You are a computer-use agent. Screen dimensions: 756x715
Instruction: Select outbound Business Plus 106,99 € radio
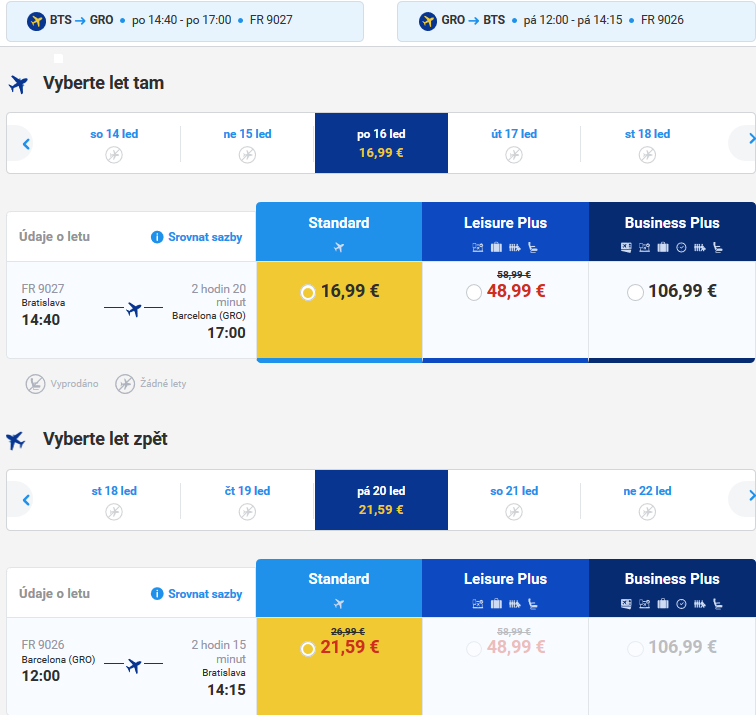tap(635, 292)
